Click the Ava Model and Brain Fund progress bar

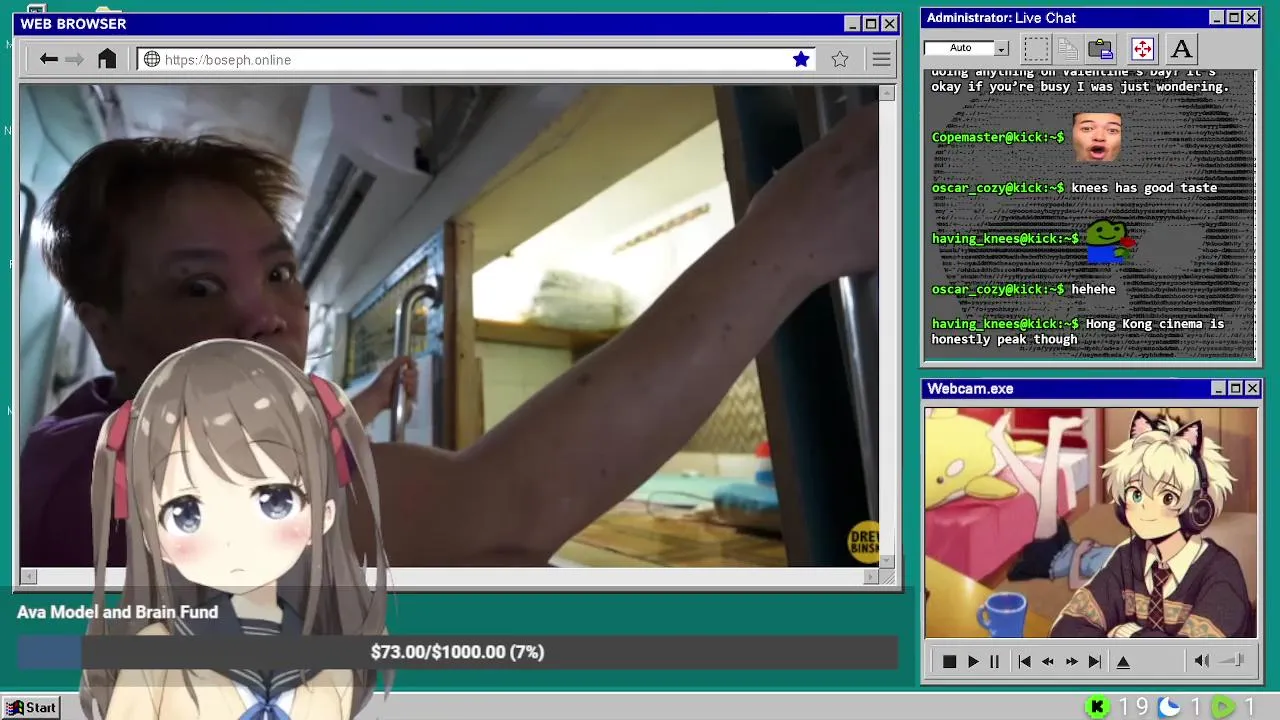pos(457,652)
